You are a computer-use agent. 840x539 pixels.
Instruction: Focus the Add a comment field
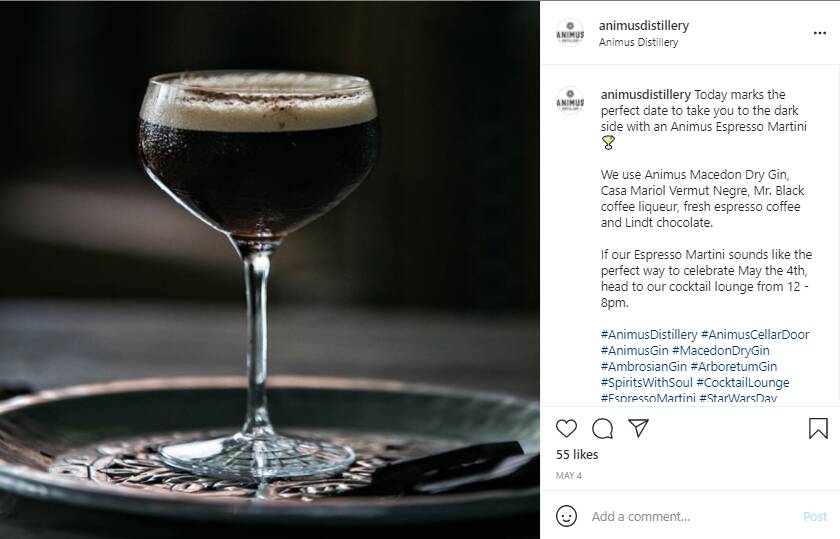(691, 516)
